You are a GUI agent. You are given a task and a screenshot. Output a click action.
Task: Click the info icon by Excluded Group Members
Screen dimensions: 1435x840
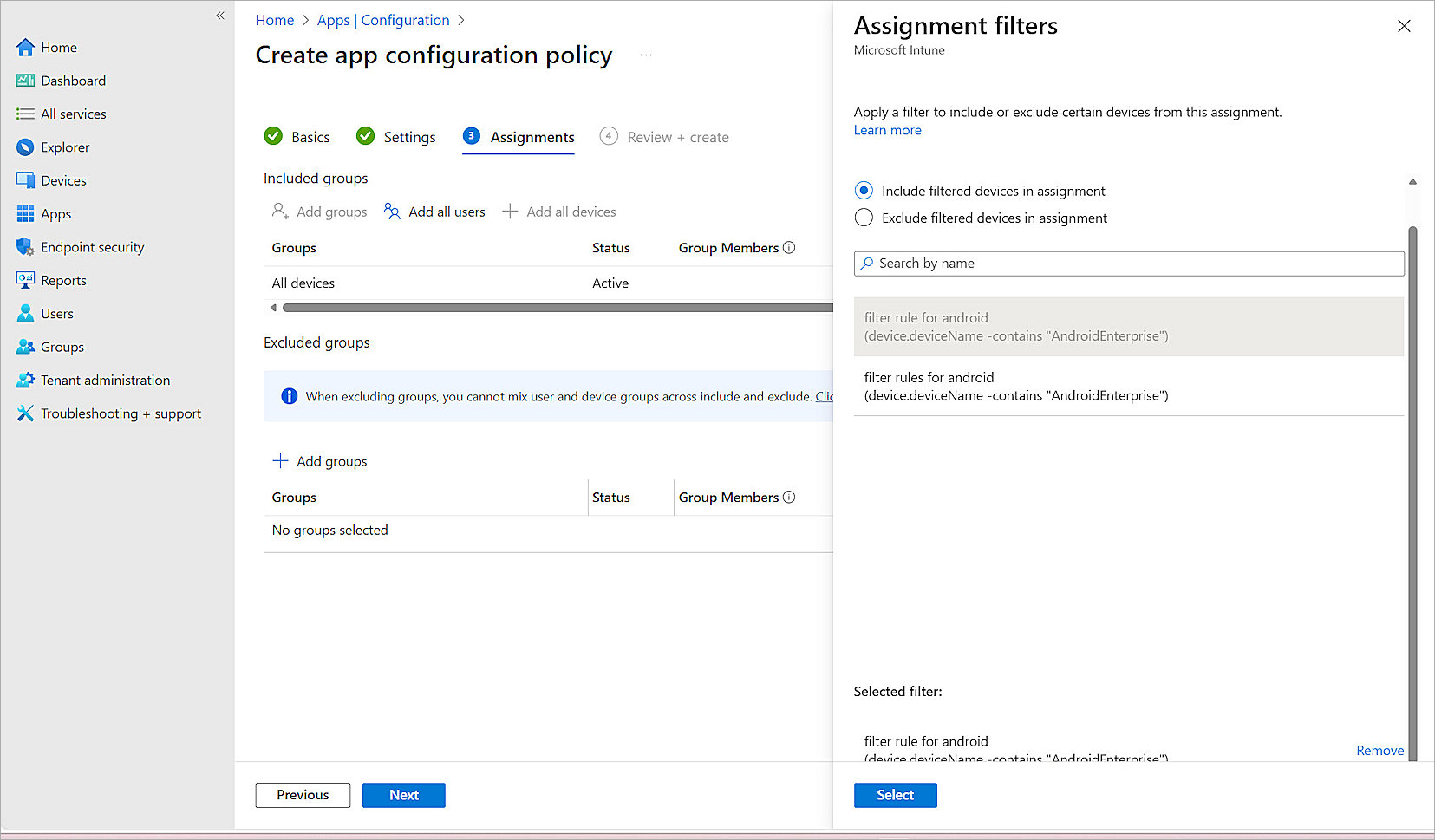[x=789, y=498]
